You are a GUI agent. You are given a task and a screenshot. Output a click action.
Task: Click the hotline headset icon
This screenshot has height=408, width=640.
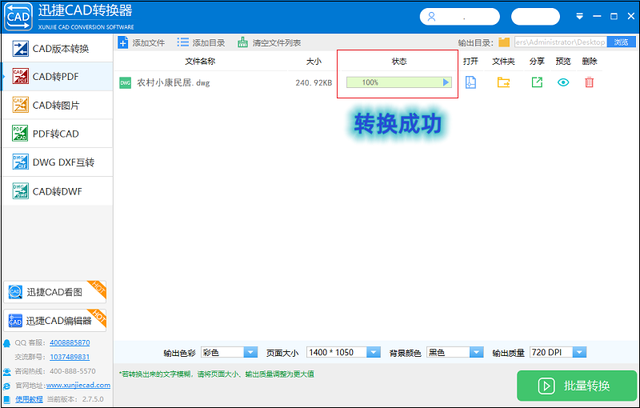pos(7,371)
